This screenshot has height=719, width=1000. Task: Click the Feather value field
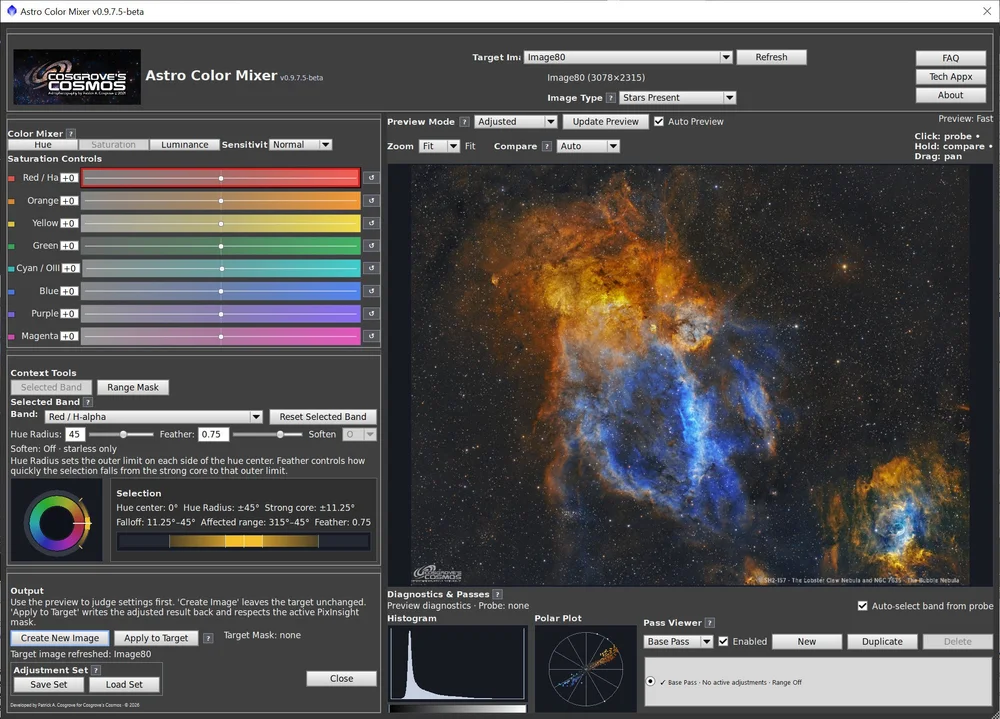point(213,434)
